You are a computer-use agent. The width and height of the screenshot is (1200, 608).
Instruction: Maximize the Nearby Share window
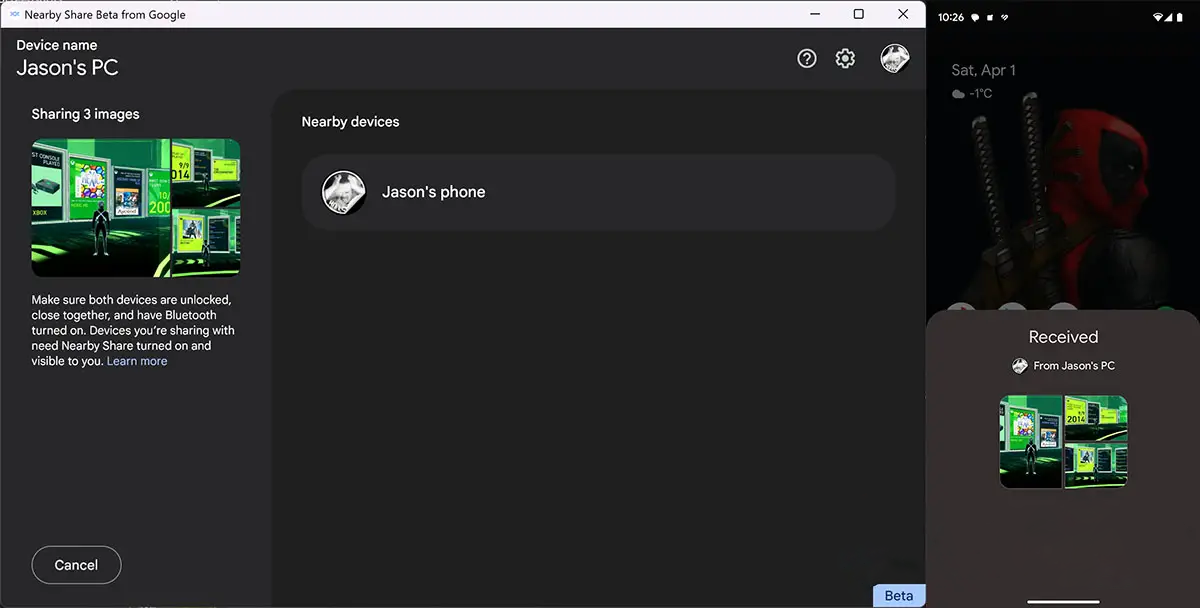(x=858, y=14)
